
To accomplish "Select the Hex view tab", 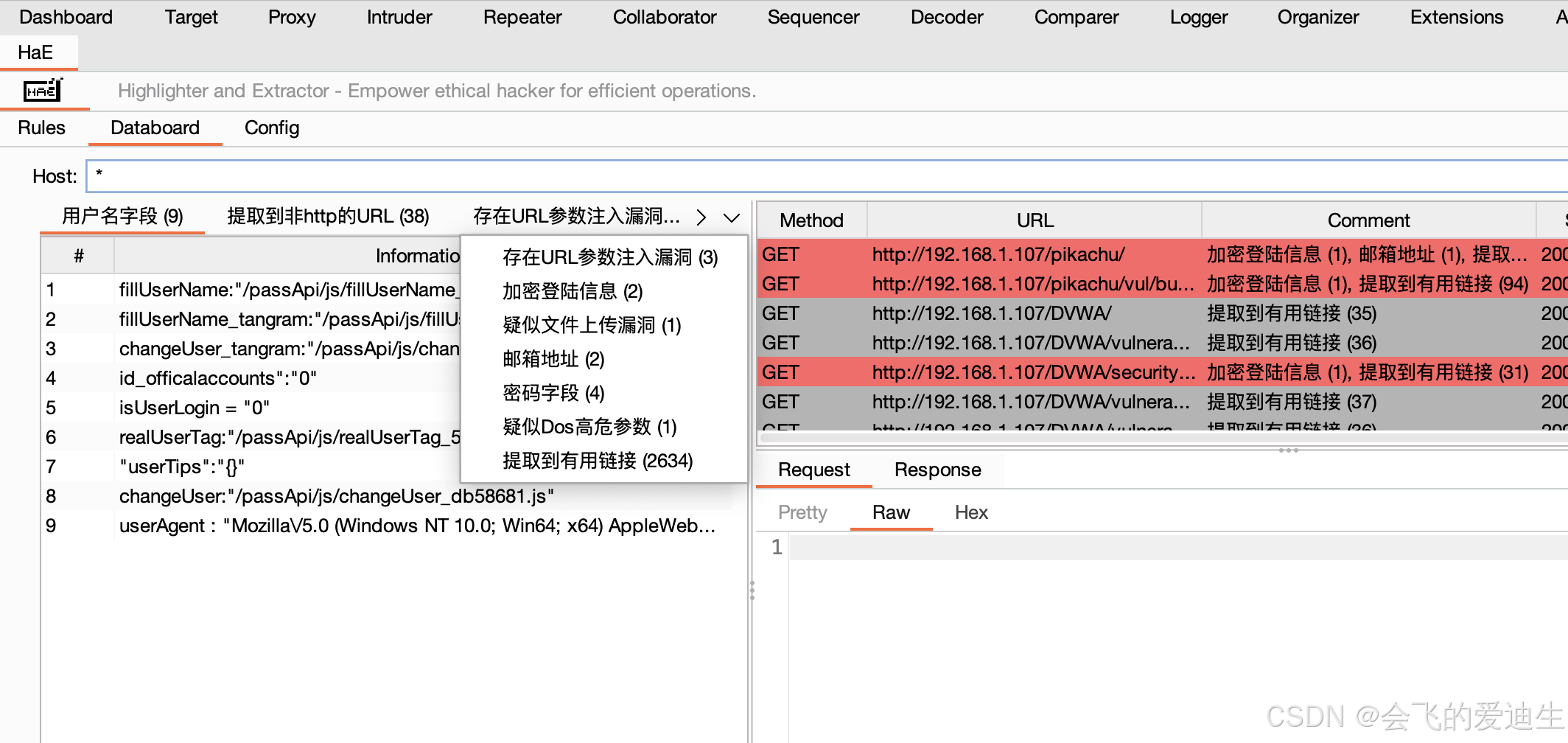I will (x=971, y=512).
